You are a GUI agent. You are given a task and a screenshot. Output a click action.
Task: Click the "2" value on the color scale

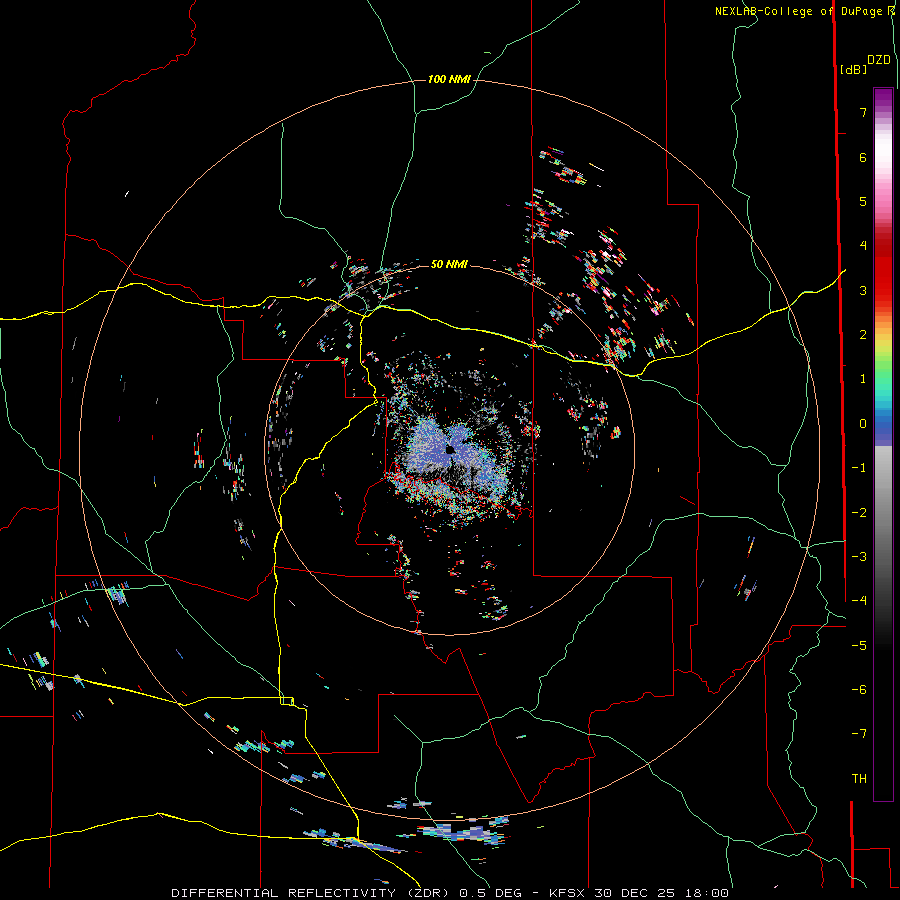click(x=863, y=335)
